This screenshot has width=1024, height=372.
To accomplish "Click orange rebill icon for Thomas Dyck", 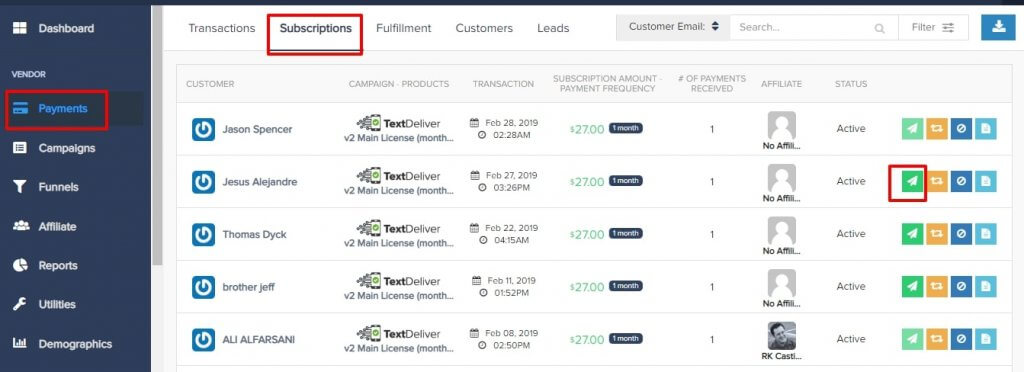I will tap(937, 234).
